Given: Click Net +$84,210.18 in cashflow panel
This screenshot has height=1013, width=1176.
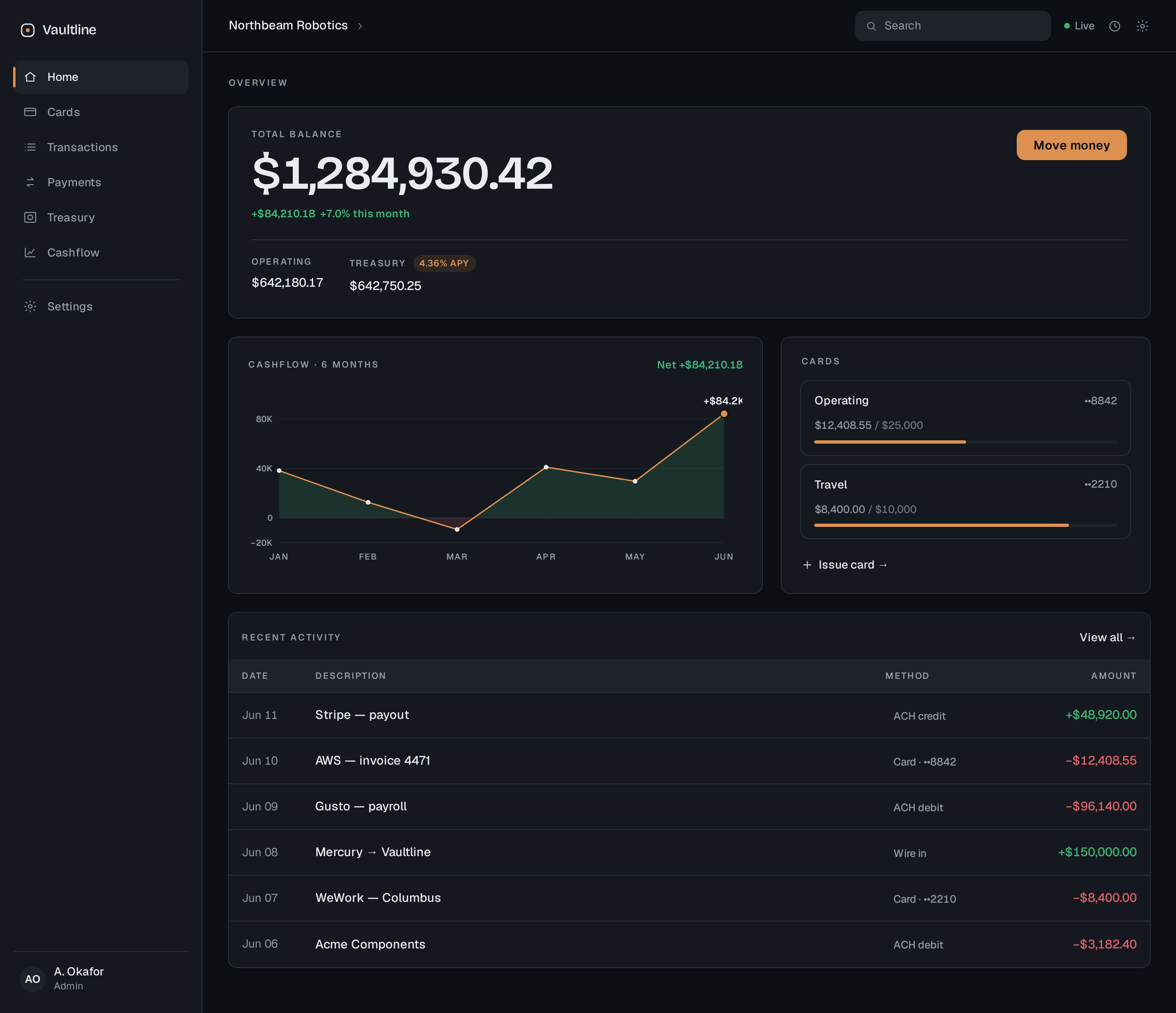Looking at the screenshot, I should [x=700, y=365].
